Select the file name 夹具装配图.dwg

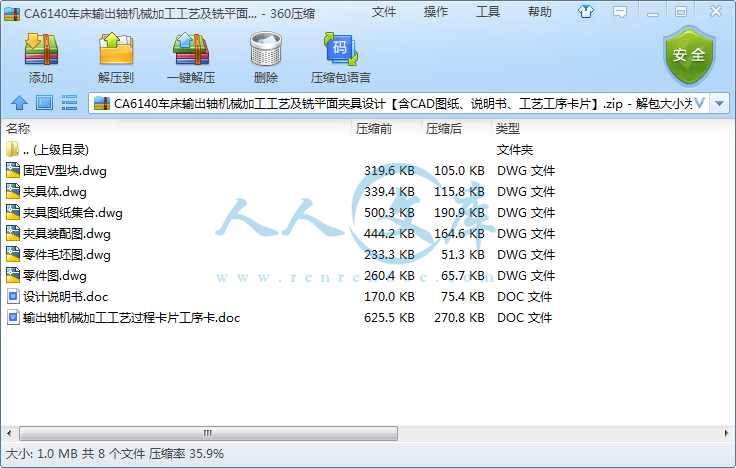coord(67,233)
